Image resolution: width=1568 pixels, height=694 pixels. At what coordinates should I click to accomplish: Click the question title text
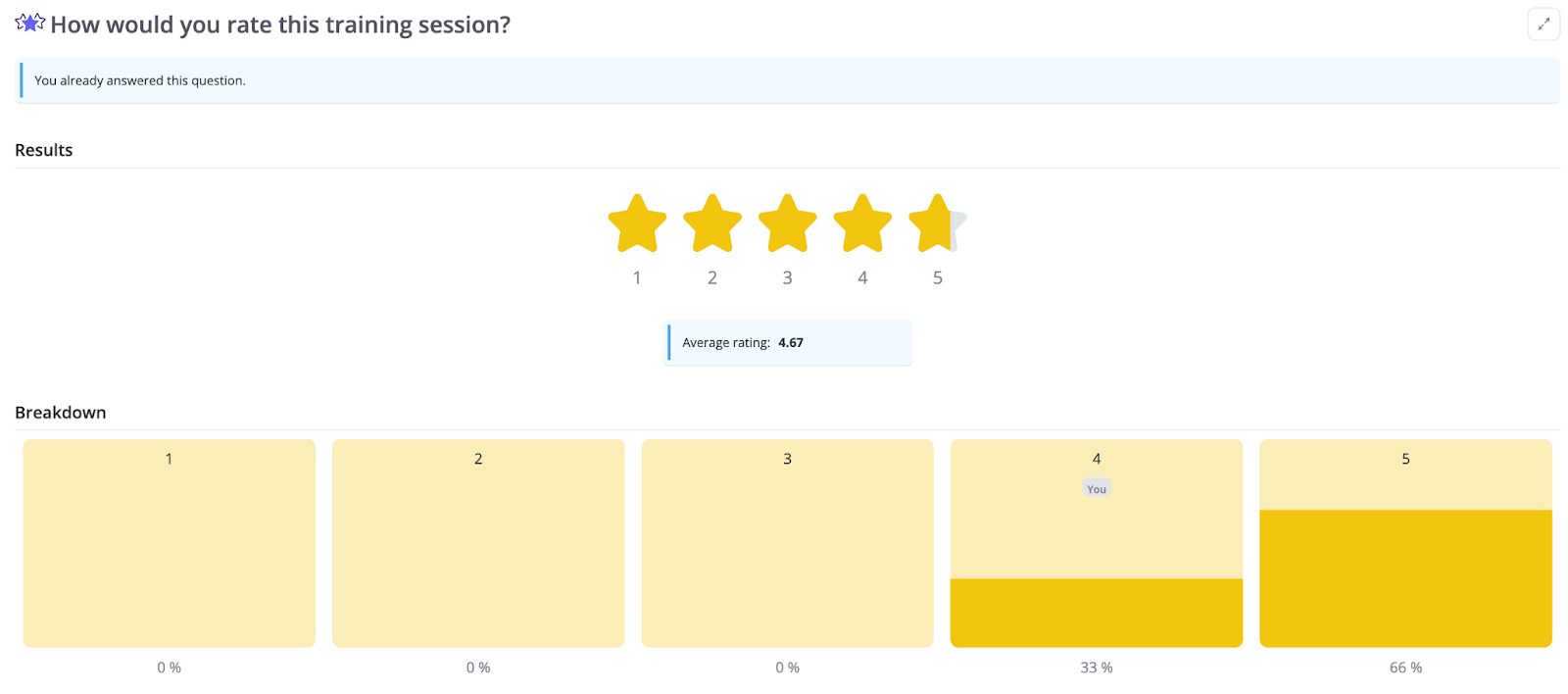click(x=280, y=25)
